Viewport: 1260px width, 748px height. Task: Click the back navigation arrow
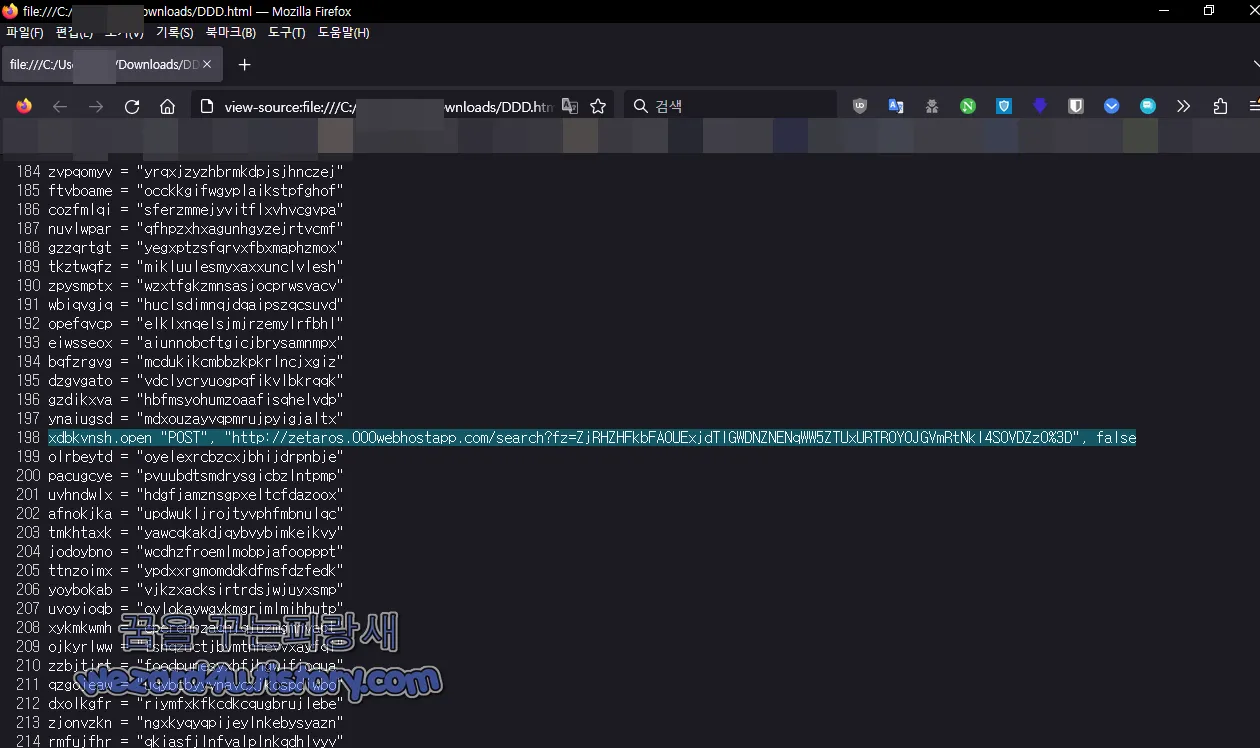pyautogui.click(x=60, y=106)
